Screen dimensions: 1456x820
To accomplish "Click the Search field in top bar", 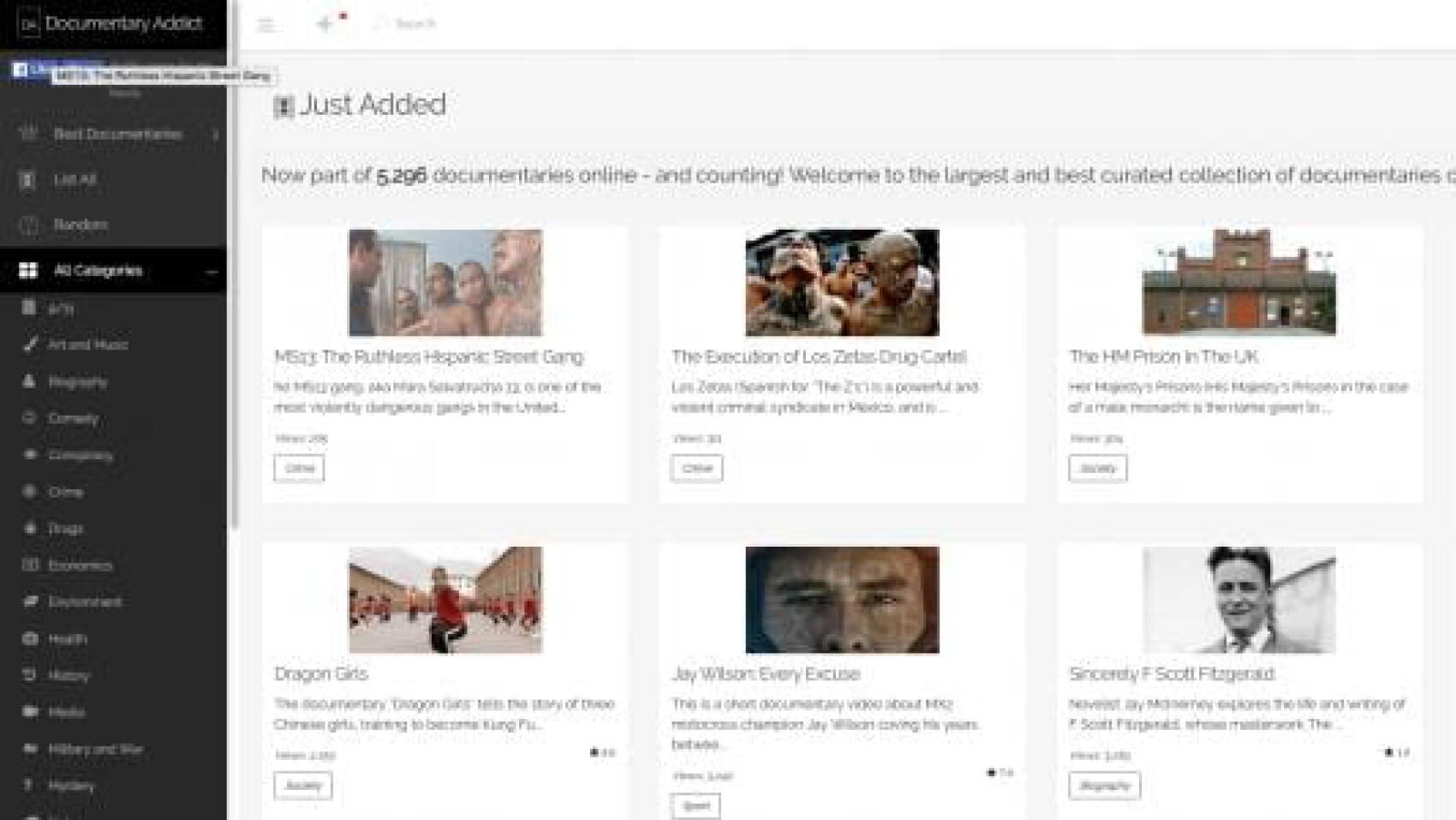I will (415, 24).
